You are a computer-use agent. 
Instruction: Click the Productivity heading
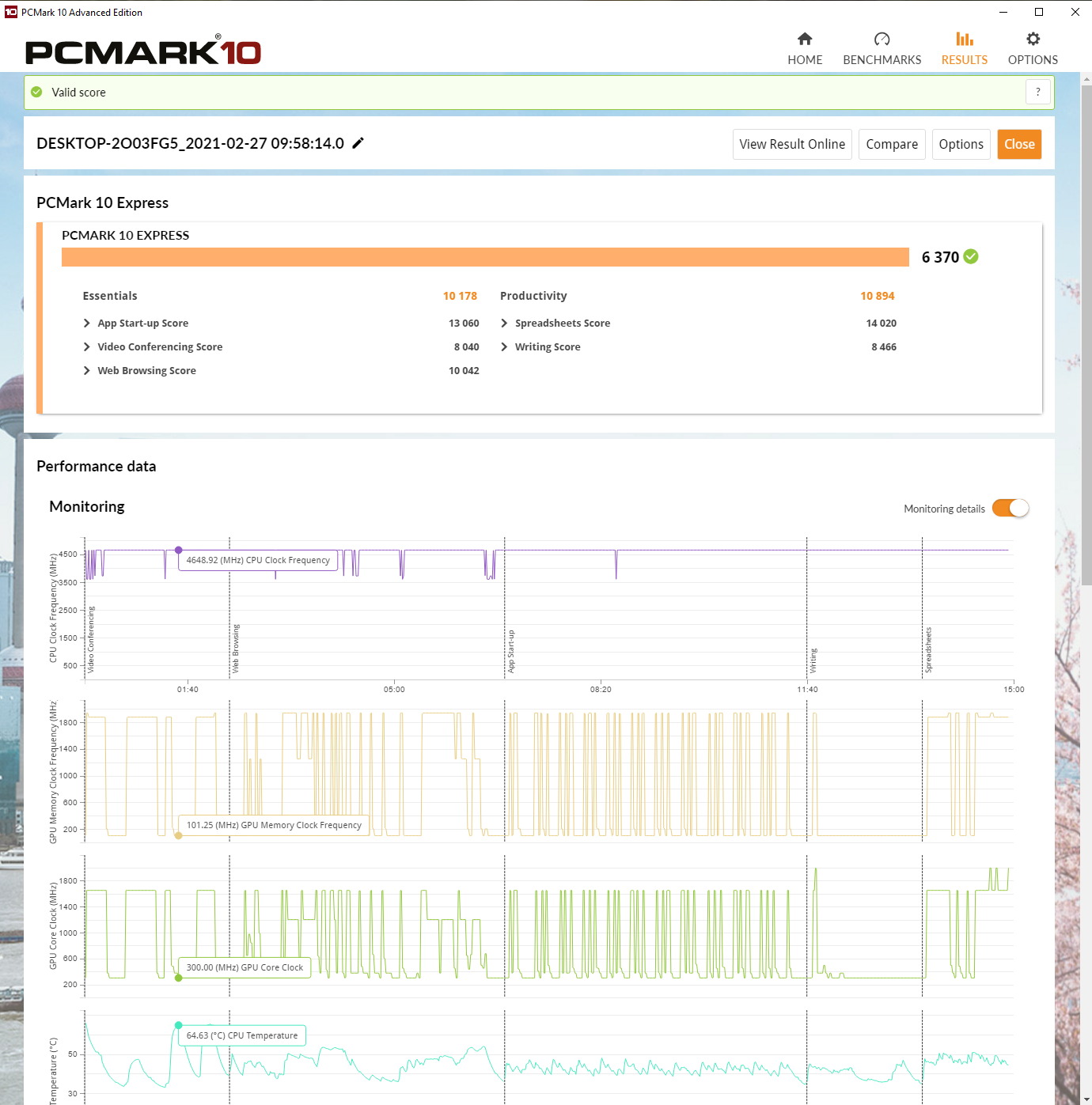pos(533,296)
